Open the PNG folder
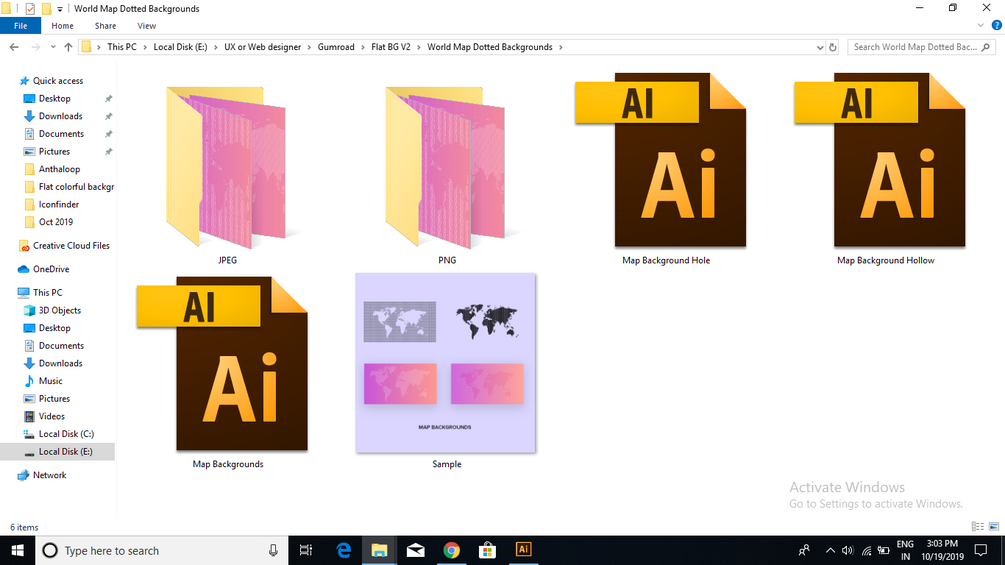The width and height of the screenshot is (1005, 565). (x=446, y=168)
